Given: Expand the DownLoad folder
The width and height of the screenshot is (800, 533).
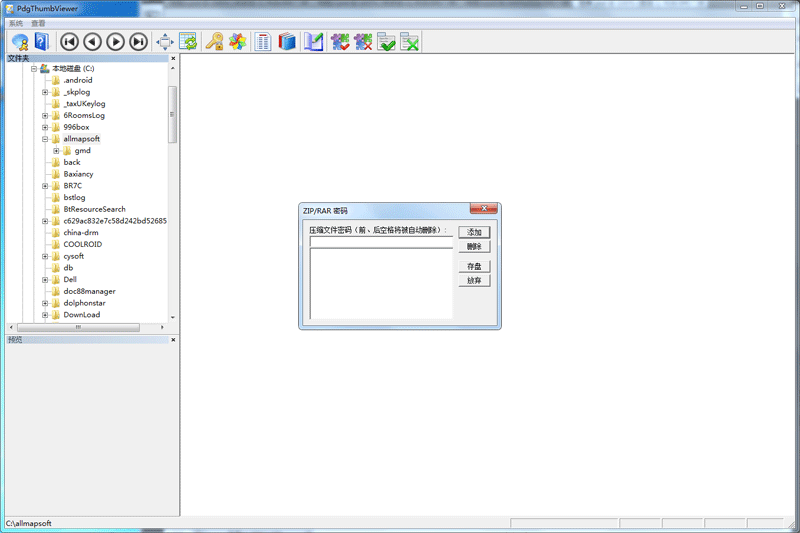Looking at the screenshot, I should pyautogui.click(x=45, y=315).
